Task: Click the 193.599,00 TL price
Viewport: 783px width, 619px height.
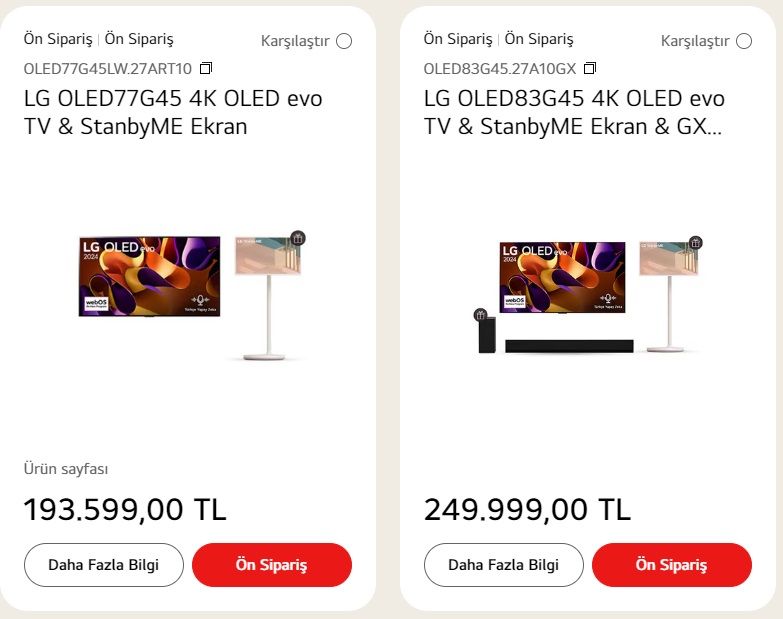Action: point(125,510)
